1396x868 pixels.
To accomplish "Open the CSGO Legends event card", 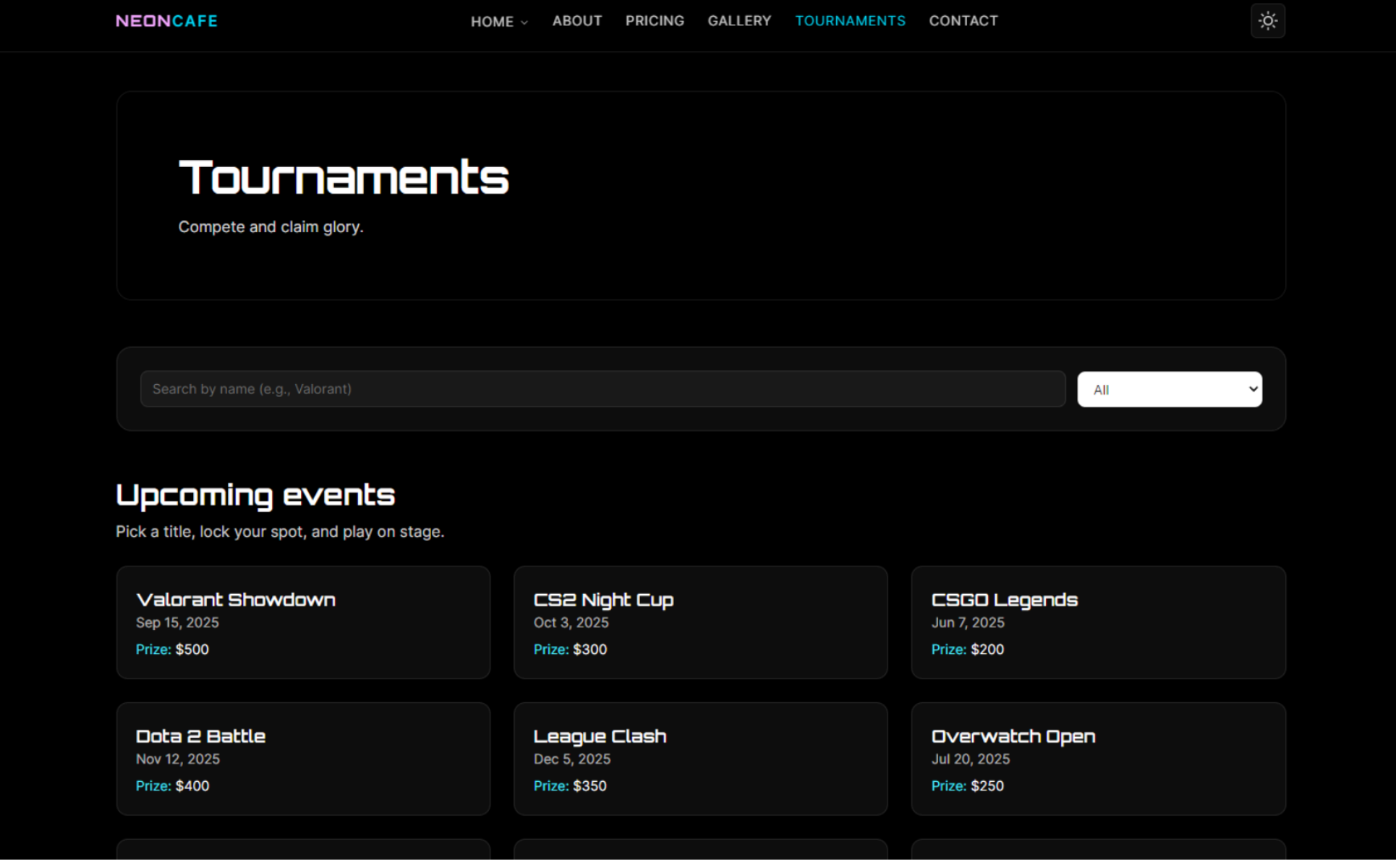I will click(x=1097, y=622).
